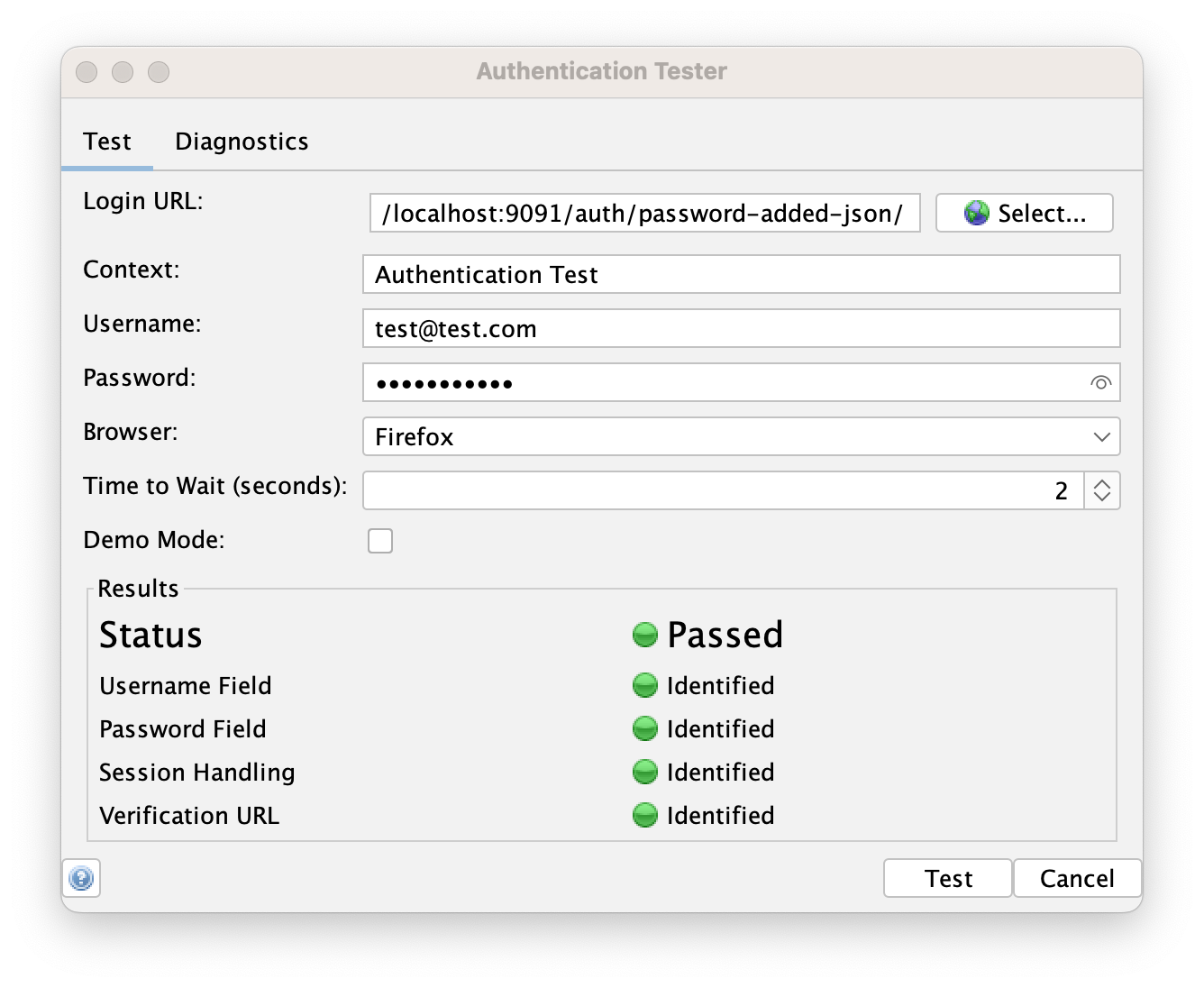Click the green indicator next to Username Field

click(x=644, y=686)
